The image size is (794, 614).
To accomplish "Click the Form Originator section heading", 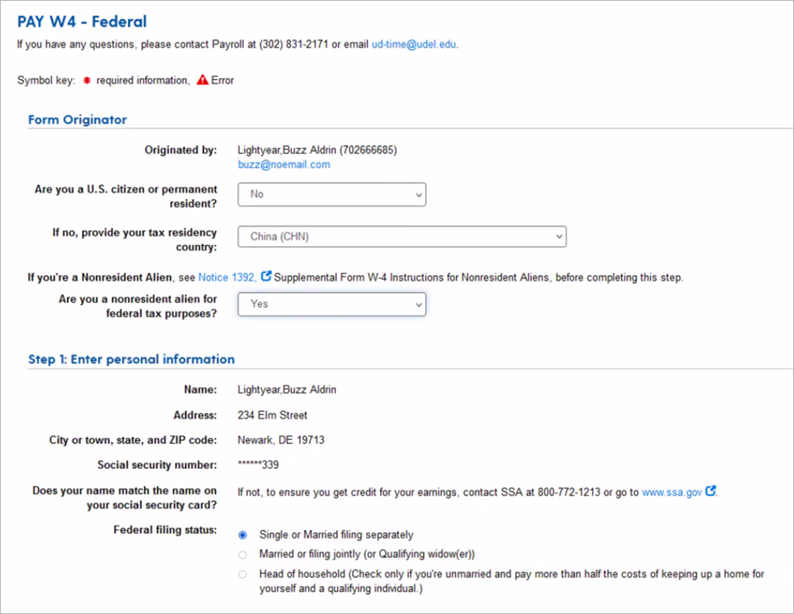I will coord(77,120).
